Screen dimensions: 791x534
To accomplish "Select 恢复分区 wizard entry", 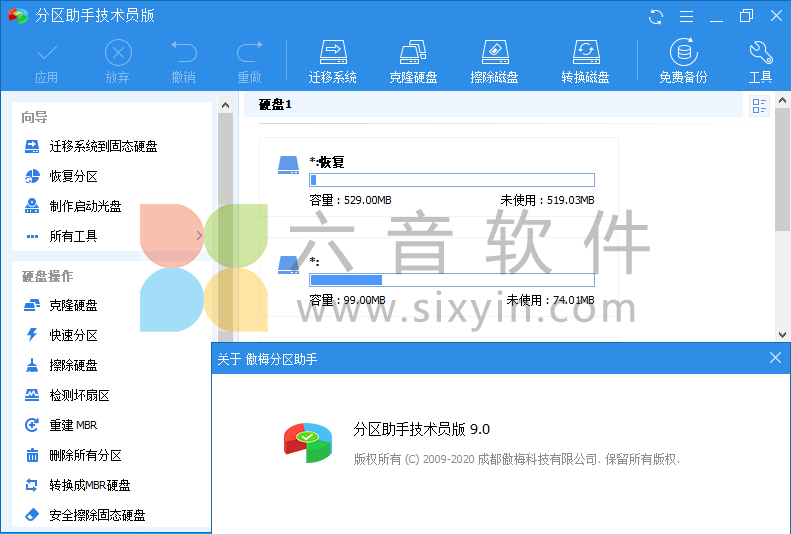I will (74, 176).
